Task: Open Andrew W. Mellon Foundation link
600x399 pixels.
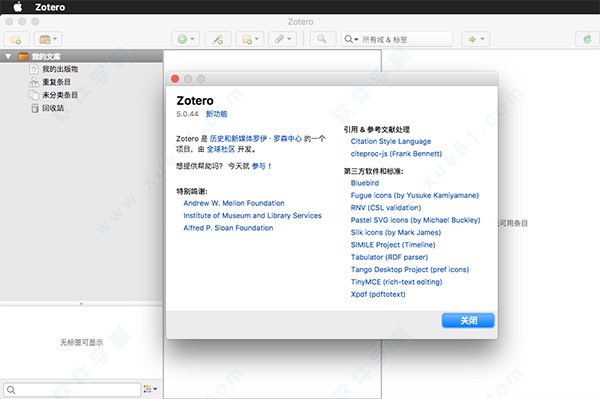Action: (234, 203)
